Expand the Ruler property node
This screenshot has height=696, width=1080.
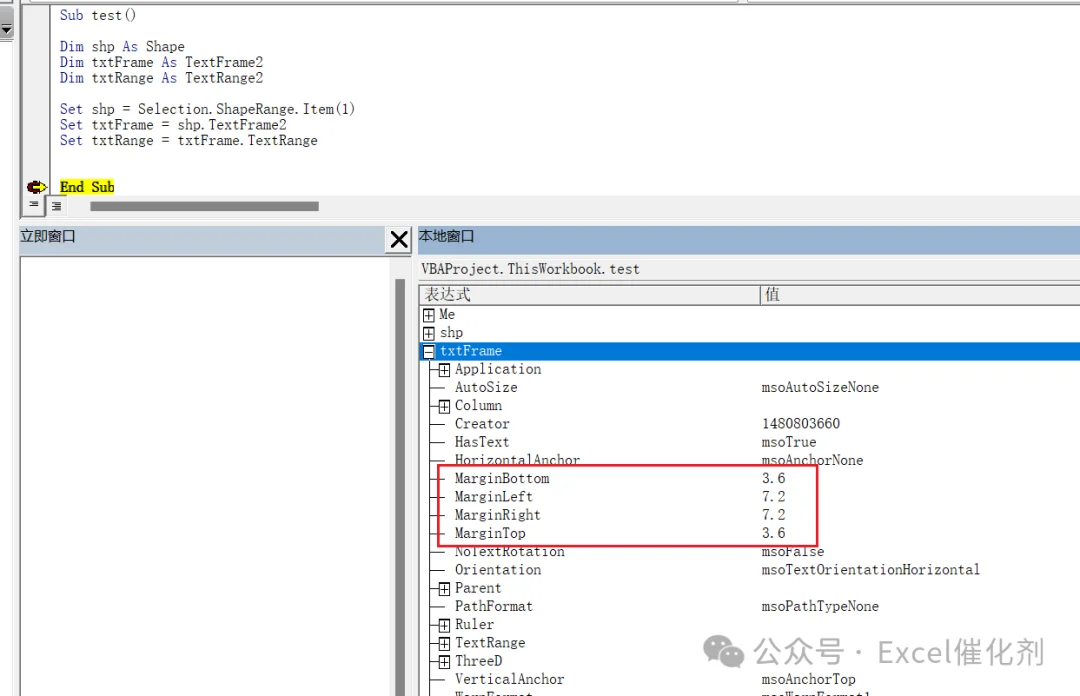point(444,626)
